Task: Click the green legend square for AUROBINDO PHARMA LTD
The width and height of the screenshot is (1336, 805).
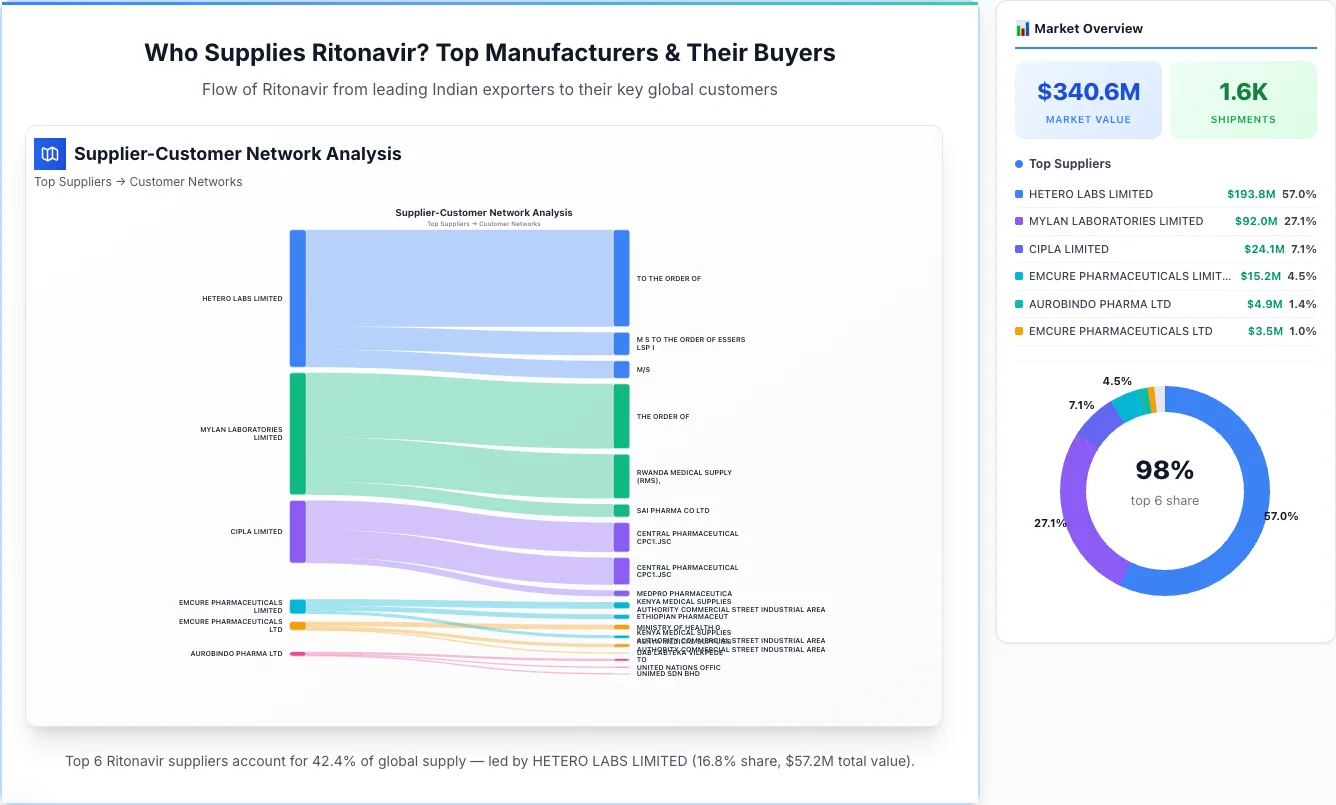Action: point(1019,304)
